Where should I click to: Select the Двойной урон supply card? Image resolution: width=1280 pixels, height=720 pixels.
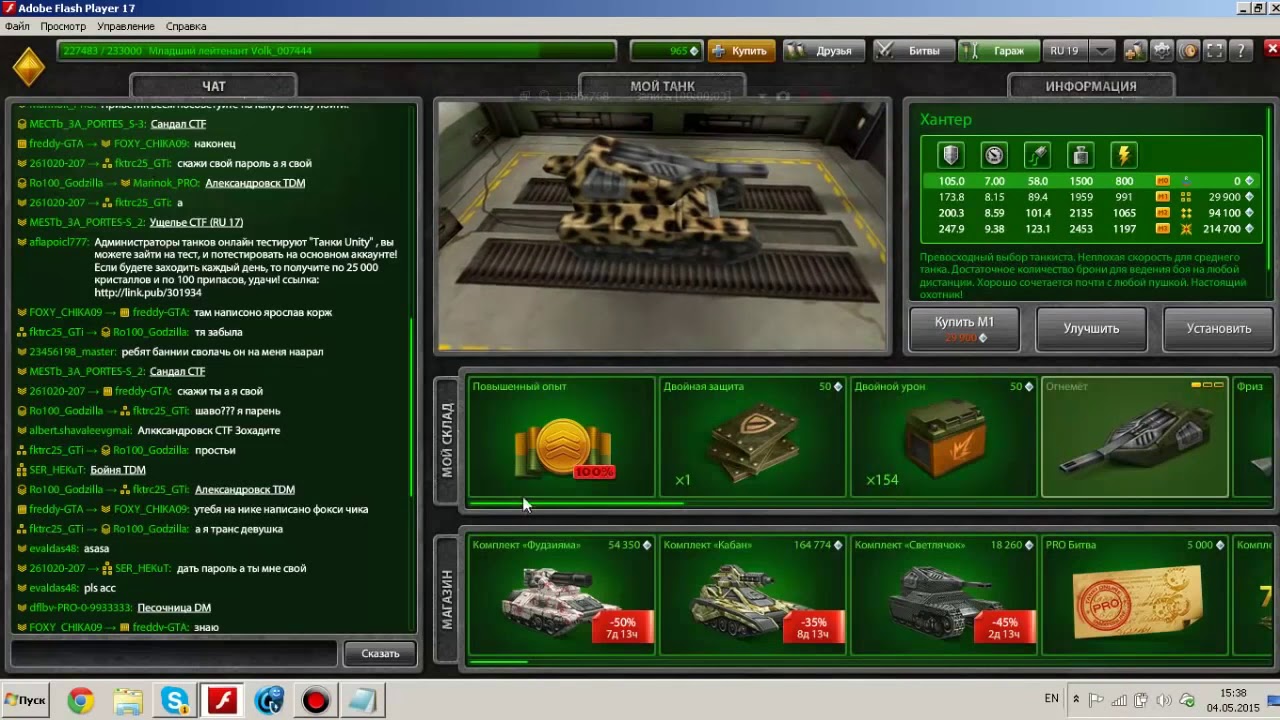click(x=944, y=437)
